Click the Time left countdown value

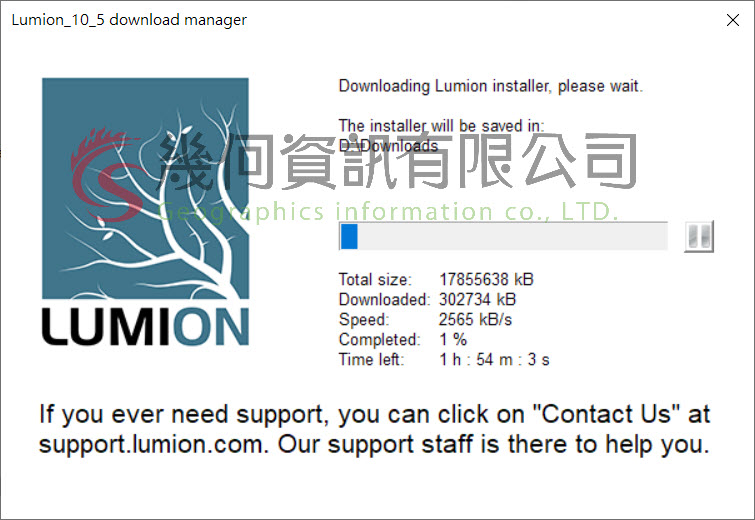coord(495,359)
